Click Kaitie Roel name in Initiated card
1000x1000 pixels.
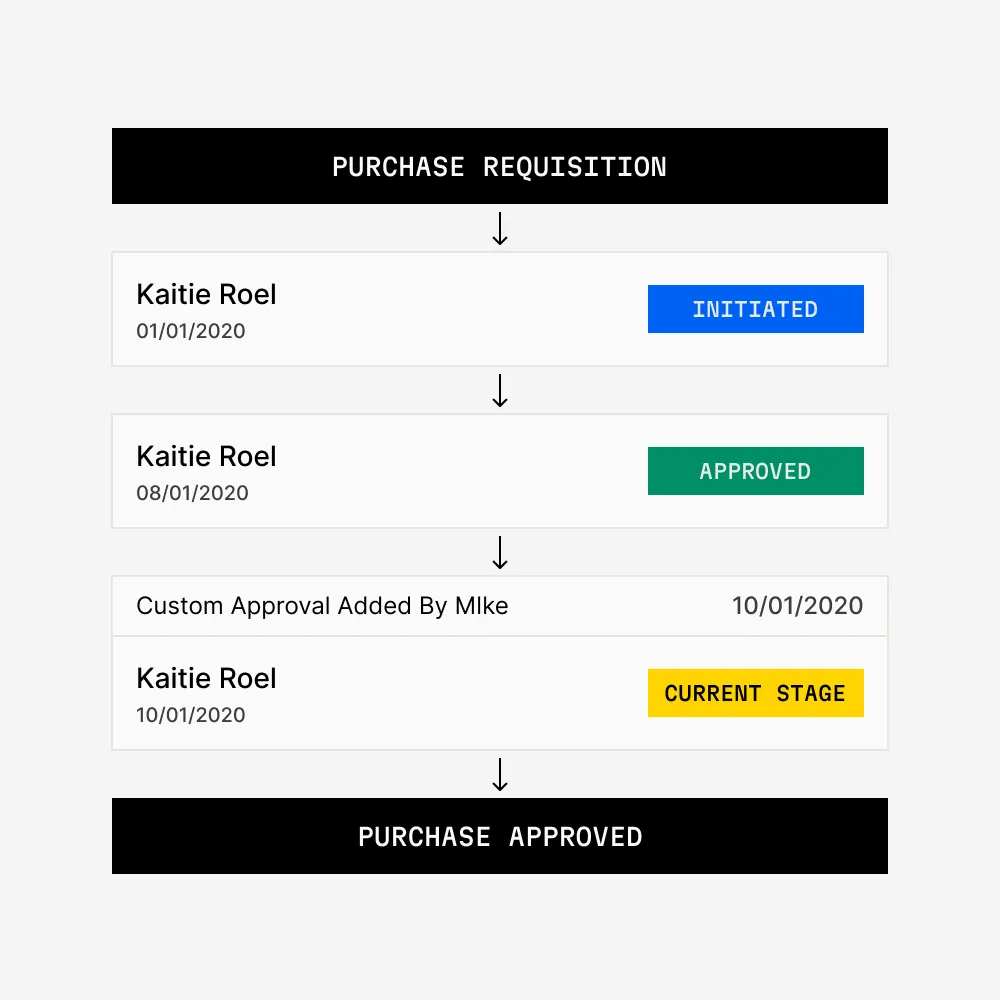[206, 294]
